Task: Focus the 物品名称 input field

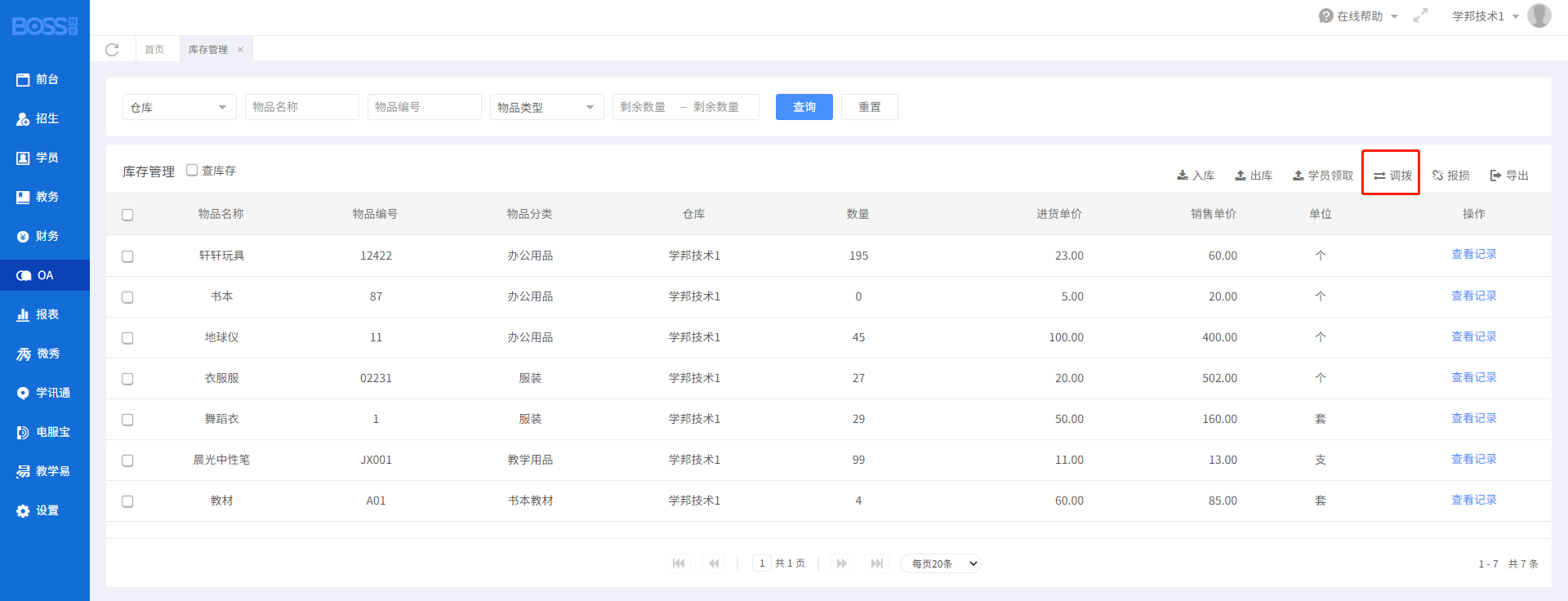Action: point(302,107)
